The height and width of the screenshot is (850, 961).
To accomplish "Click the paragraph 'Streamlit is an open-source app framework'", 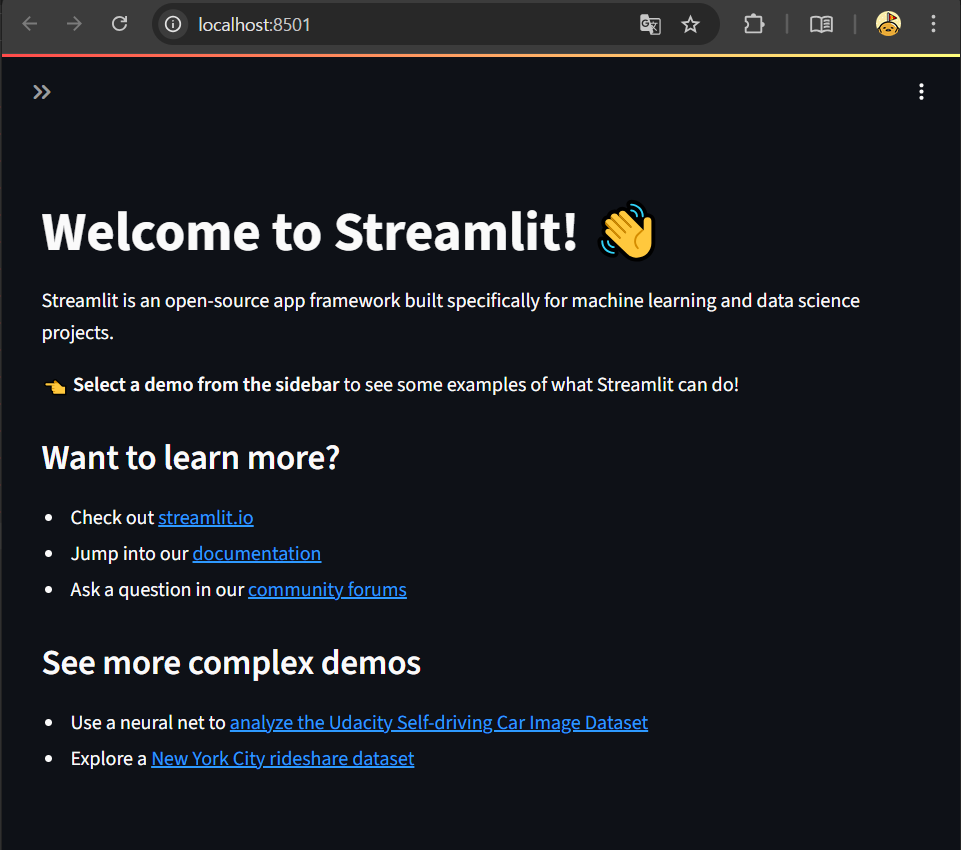I will 450,316.
